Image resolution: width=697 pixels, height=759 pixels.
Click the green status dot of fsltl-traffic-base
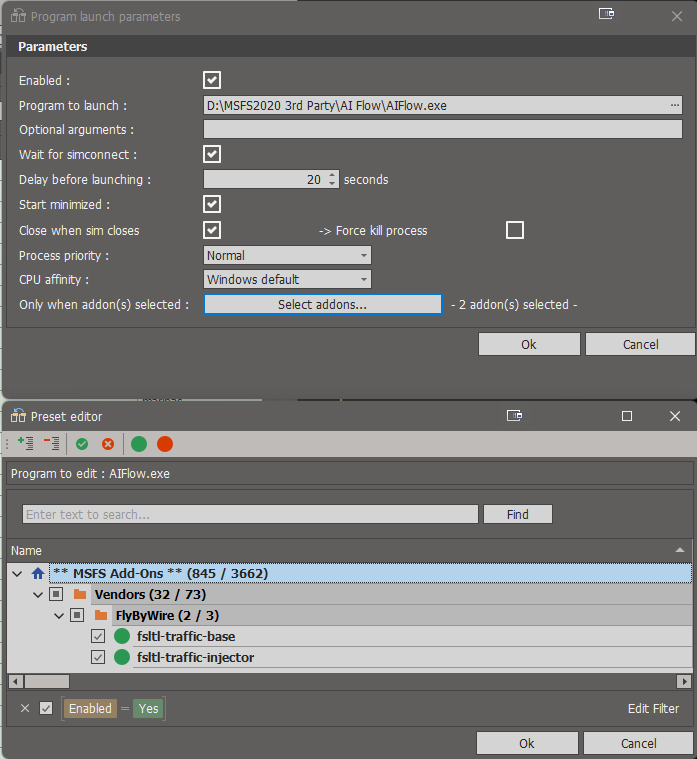[x=122, y=636]
